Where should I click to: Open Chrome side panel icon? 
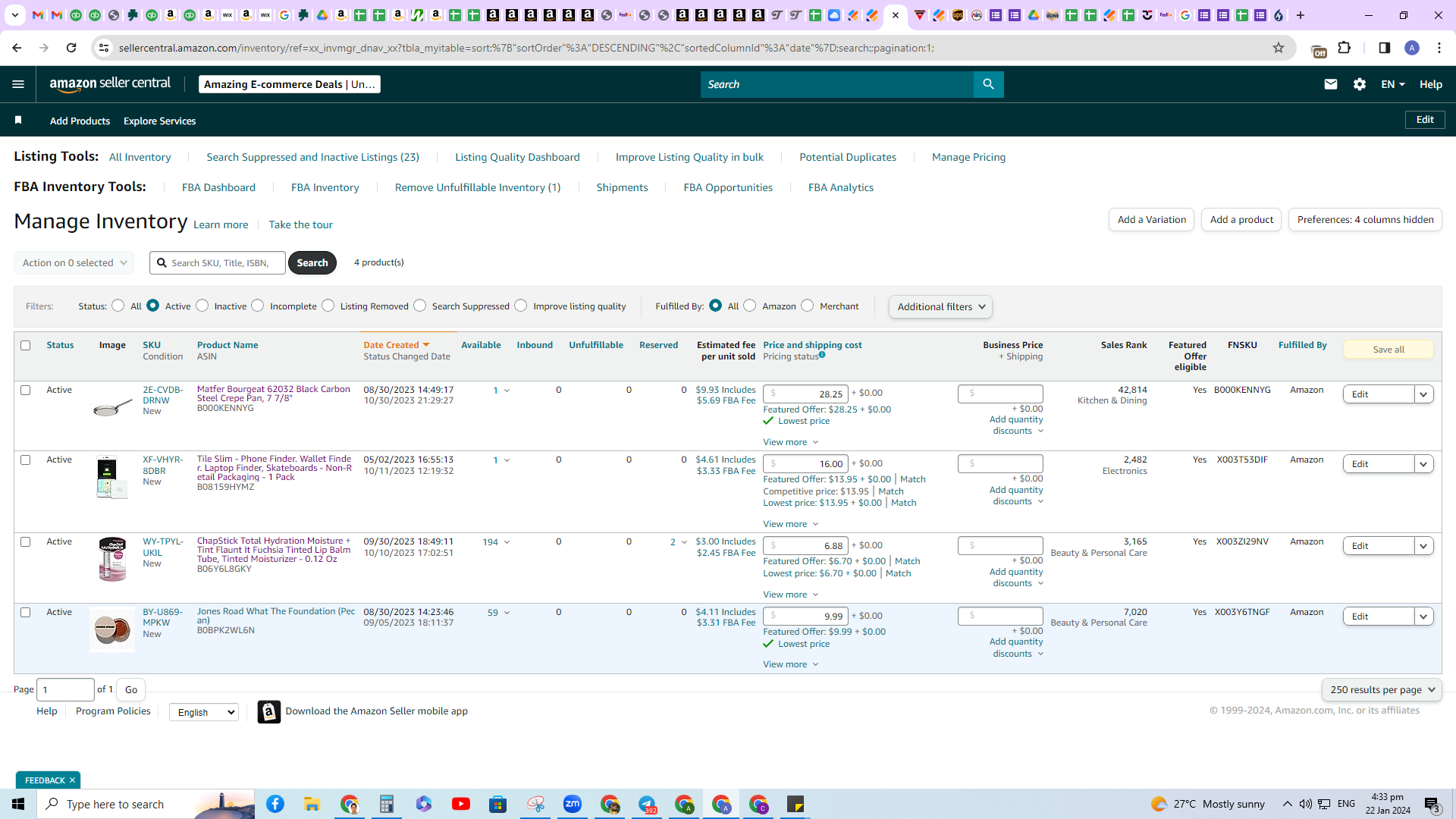point(1385,48)
